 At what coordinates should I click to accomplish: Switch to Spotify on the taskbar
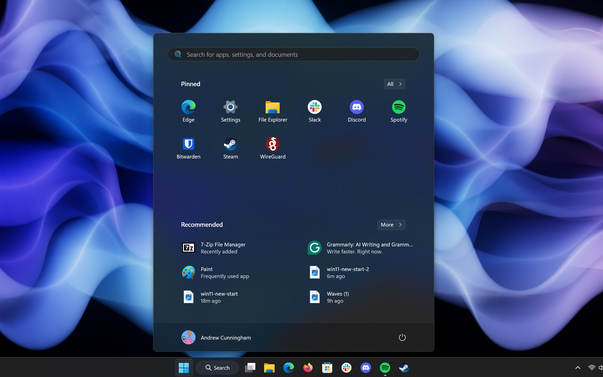(385, 368)
